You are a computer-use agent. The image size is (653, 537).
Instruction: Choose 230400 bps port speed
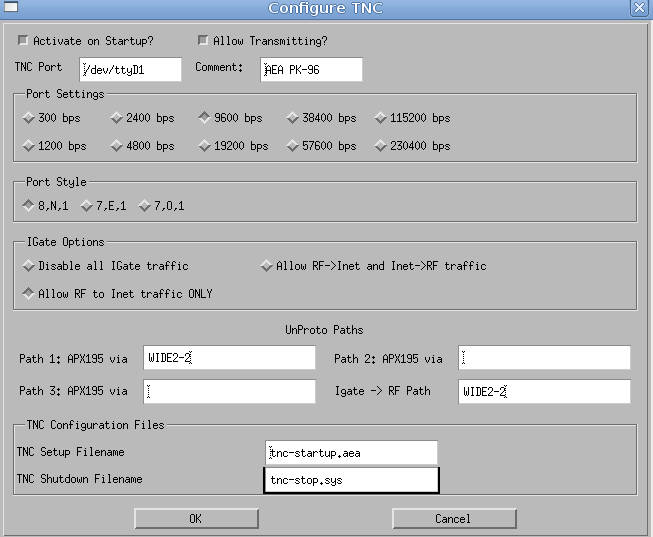click(381, 146)
